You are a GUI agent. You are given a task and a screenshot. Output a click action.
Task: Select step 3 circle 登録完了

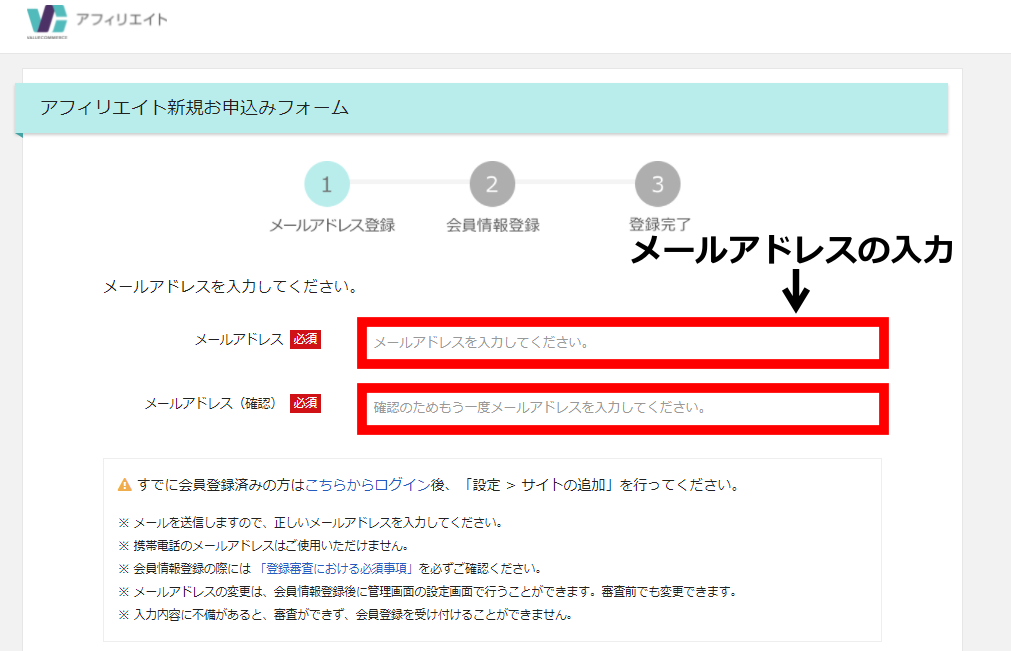coord(658,184)
